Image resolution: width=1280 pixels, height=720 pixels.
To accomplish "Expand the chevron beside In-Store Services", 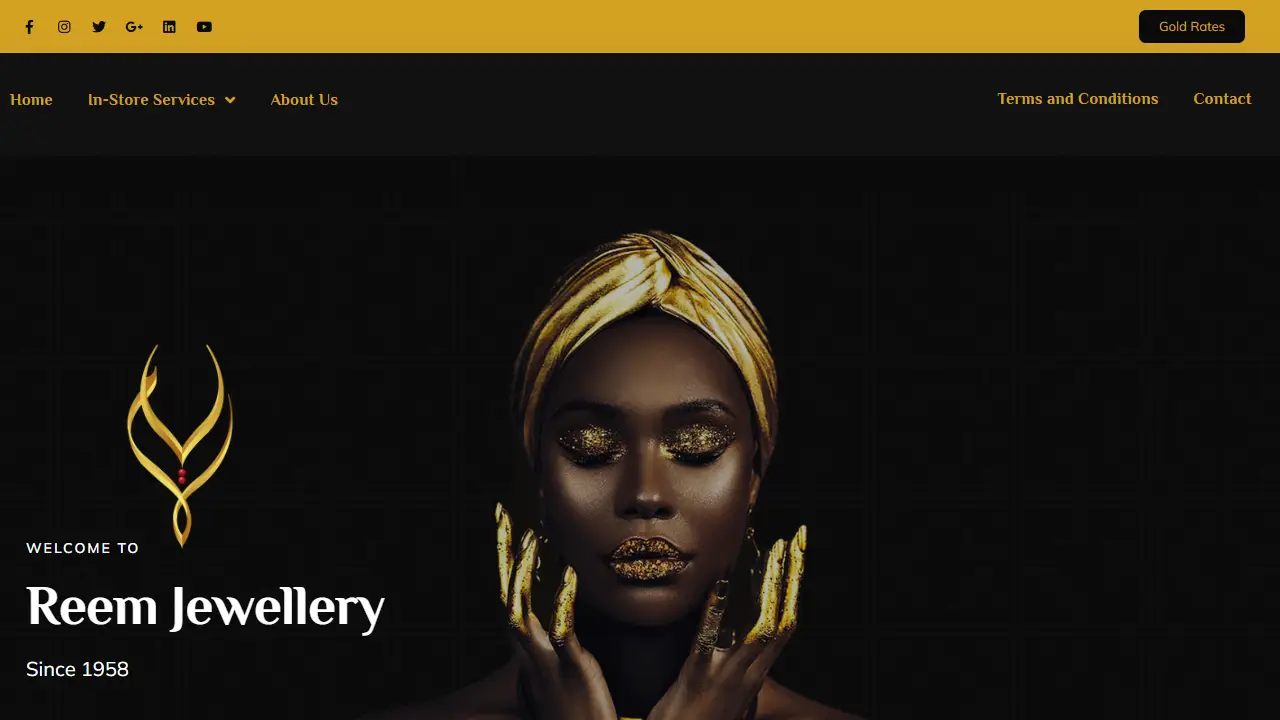I will coord(230,100).
